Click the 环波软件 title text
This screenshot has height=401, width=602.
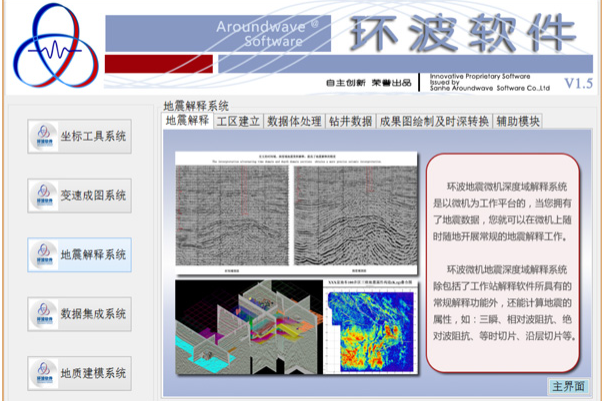[x=463, y=33]
